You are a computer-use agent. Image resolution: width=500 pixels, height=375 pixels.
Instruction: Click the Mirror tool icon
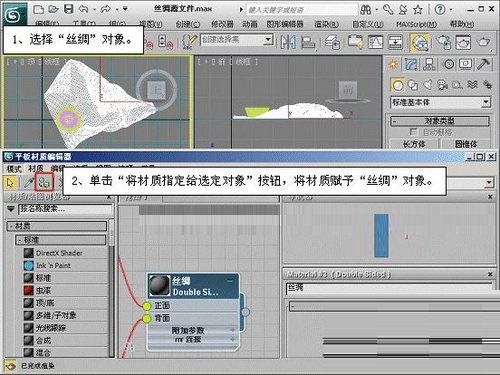pos(288,42)
